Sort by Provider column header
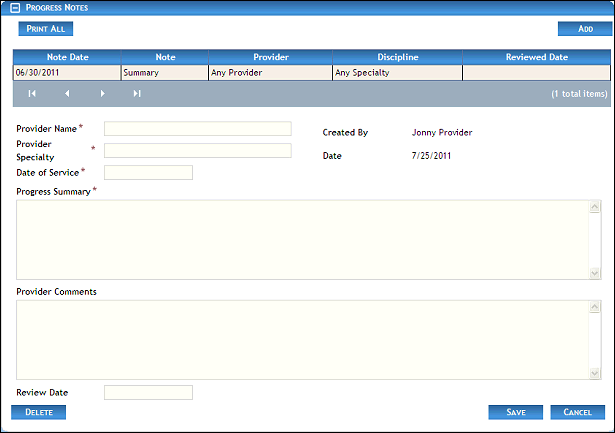Image resolution: width=615 pixels, height=433 pixels. coord(269,58)
